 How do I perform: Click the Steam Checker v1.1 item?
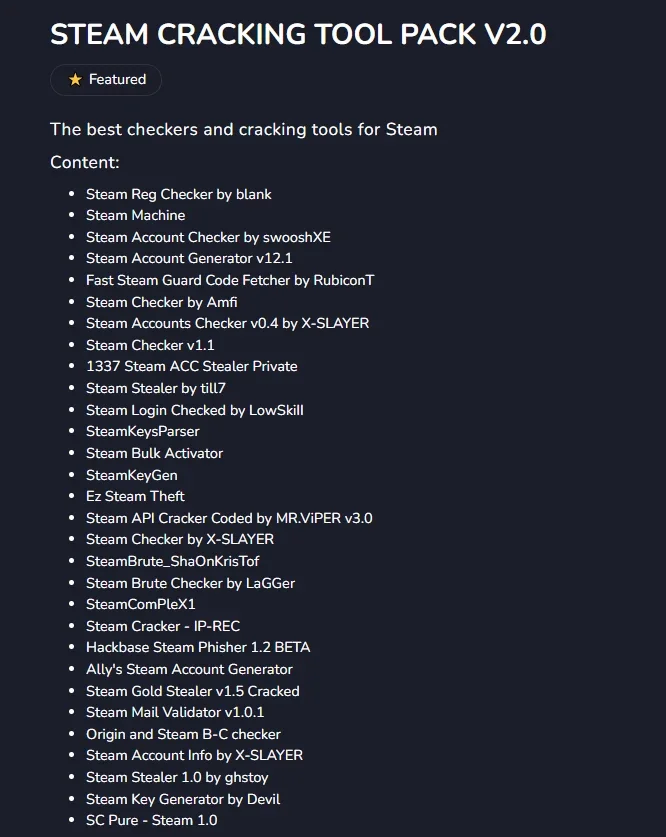click(150, 345)
